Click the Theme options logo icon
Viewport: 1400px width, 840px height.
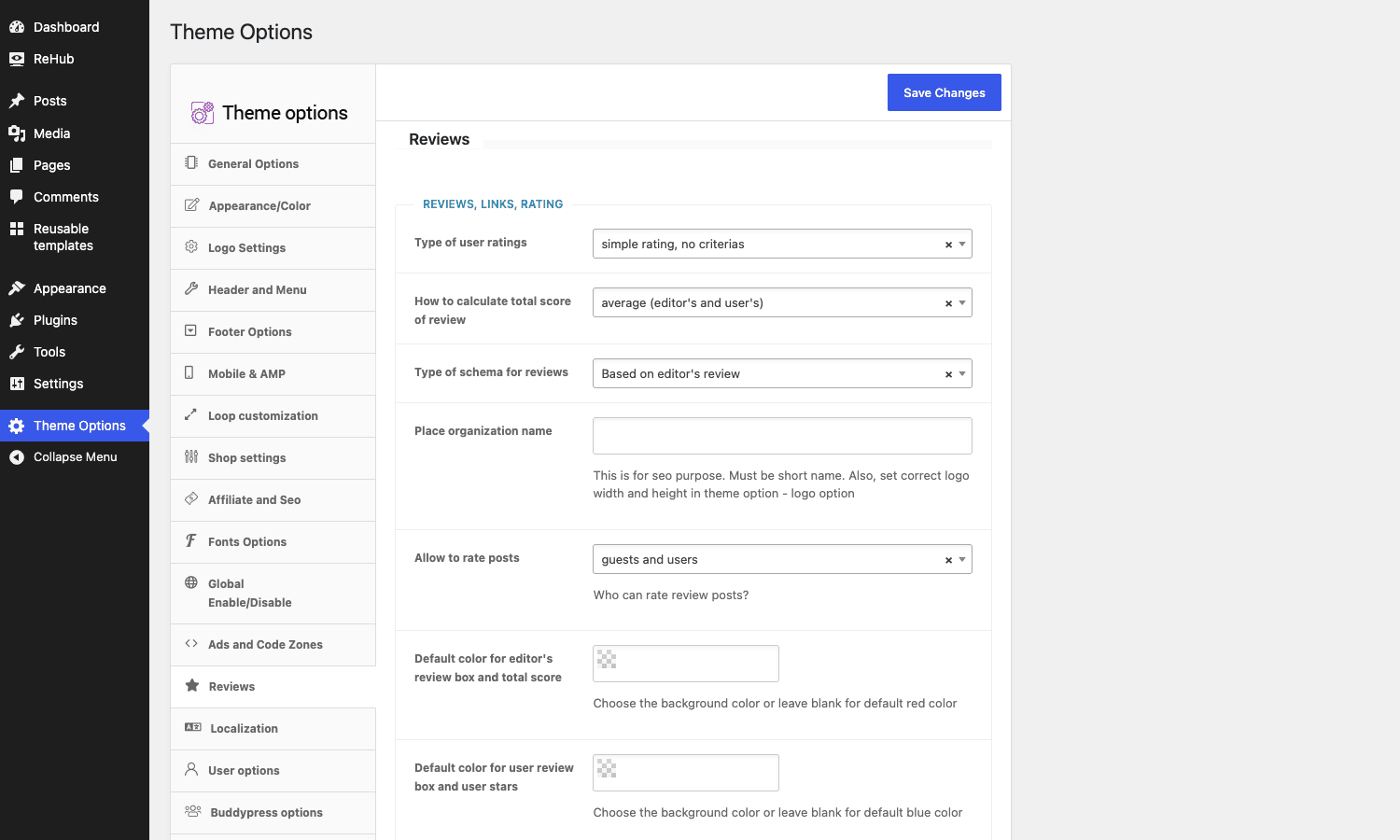[203, 113]
